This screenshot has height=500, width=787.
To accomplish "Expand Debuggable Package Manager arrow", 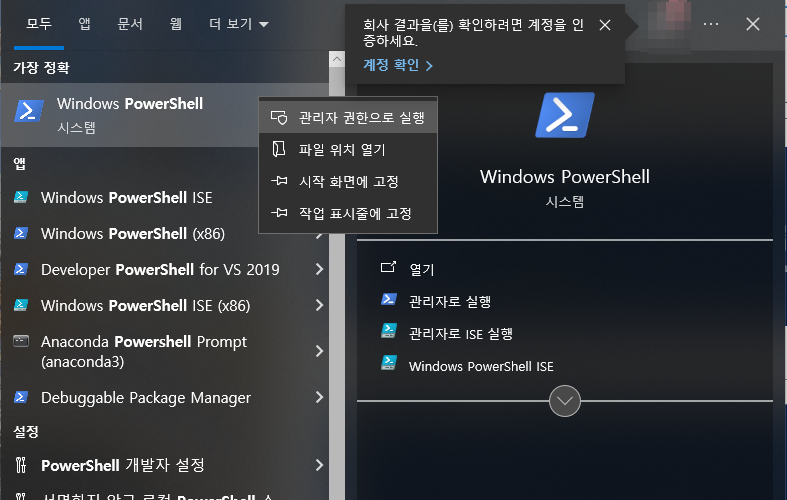I will (x=319, y=397).
